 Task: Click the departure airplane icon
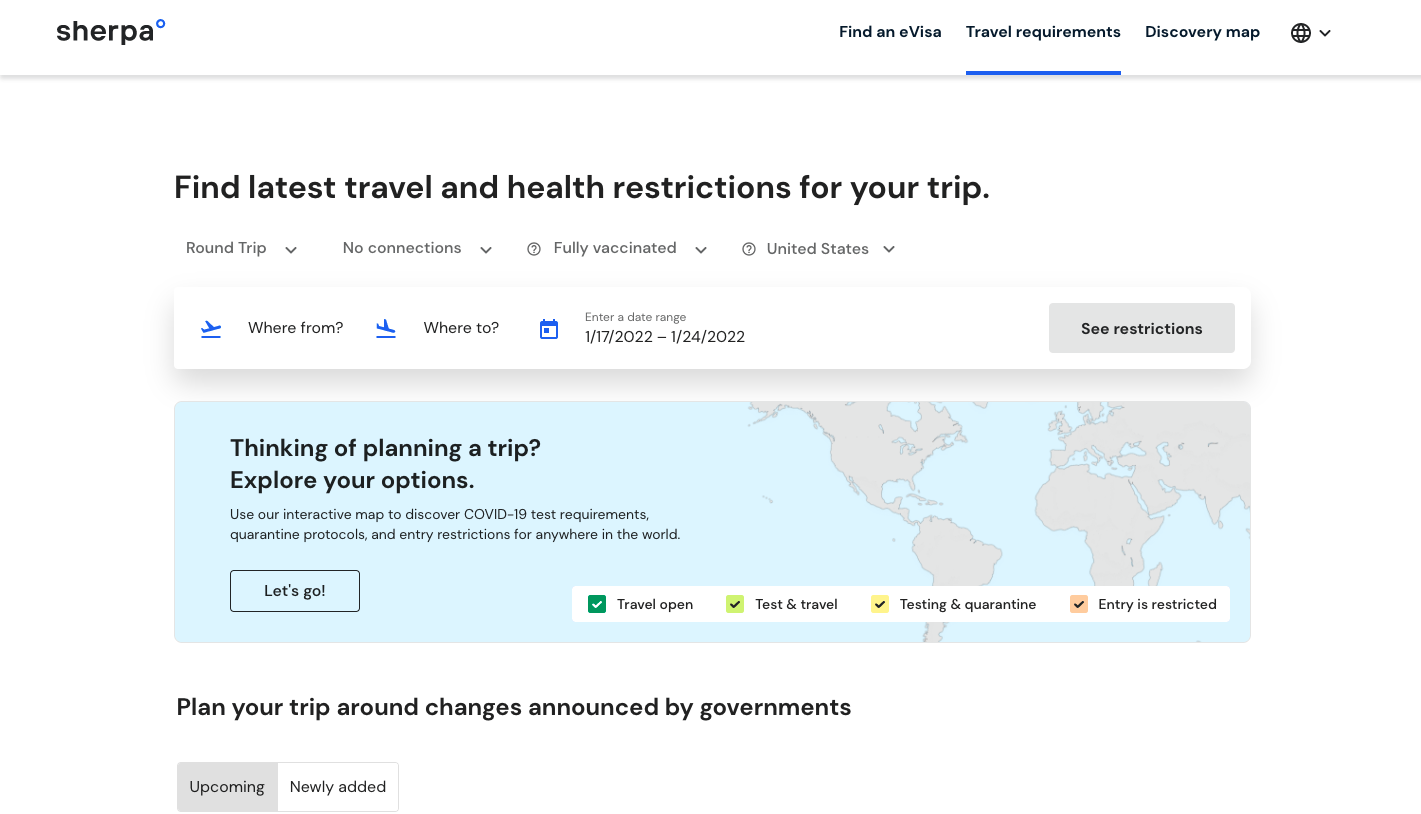point(211,328)
